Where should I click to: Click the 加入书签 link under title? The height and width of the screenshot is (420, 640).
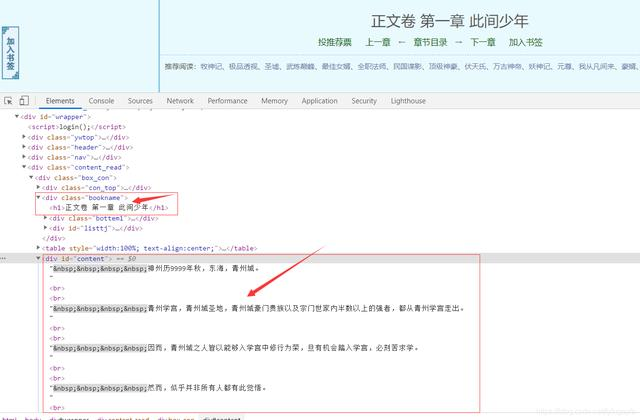tap(525, 42)
